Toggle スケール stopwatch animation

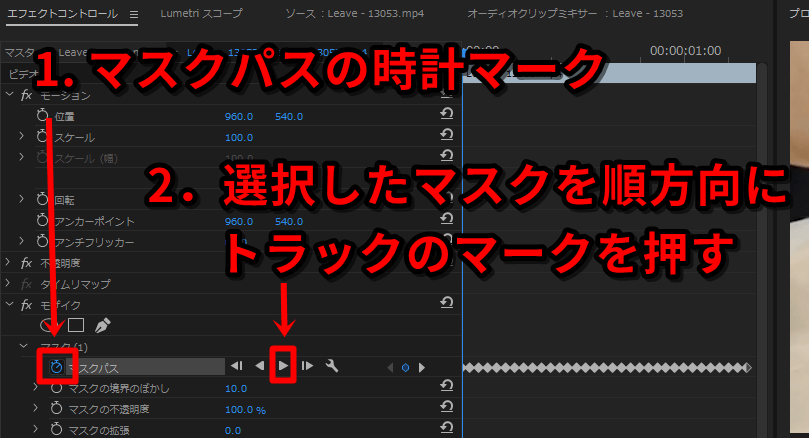[42, 136]
